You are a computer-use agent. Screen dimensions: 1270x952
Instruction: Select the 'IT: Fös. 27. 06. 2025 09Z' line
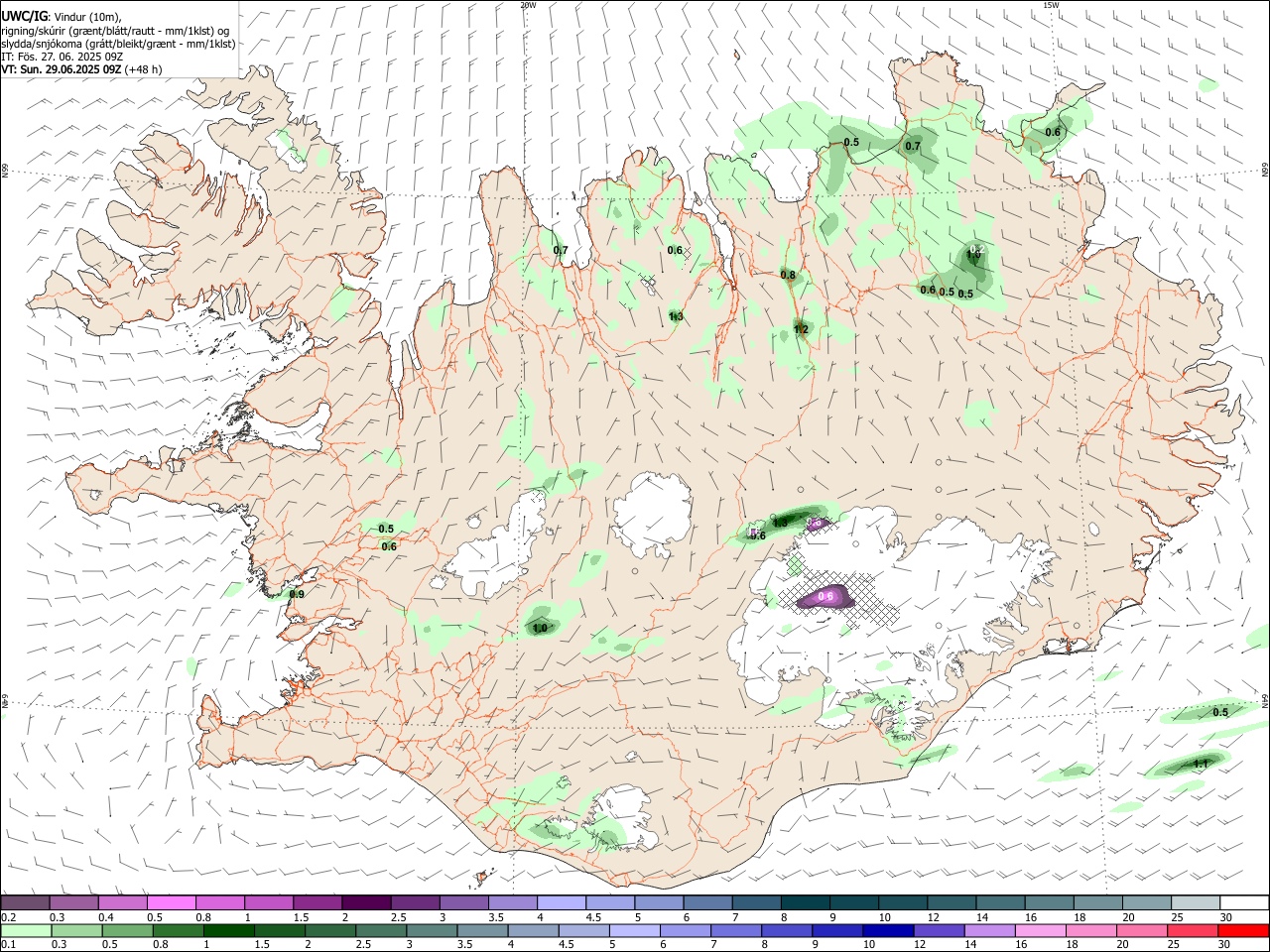[62, 57]
